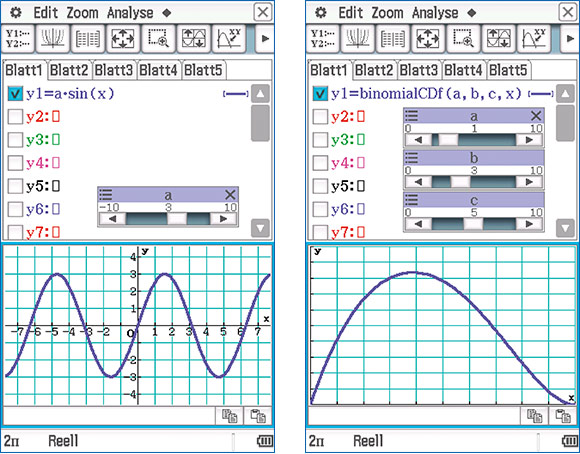Screen dimensions: 580x454
Task: Open slider a's options menu in left window
Action: [105, 194]
